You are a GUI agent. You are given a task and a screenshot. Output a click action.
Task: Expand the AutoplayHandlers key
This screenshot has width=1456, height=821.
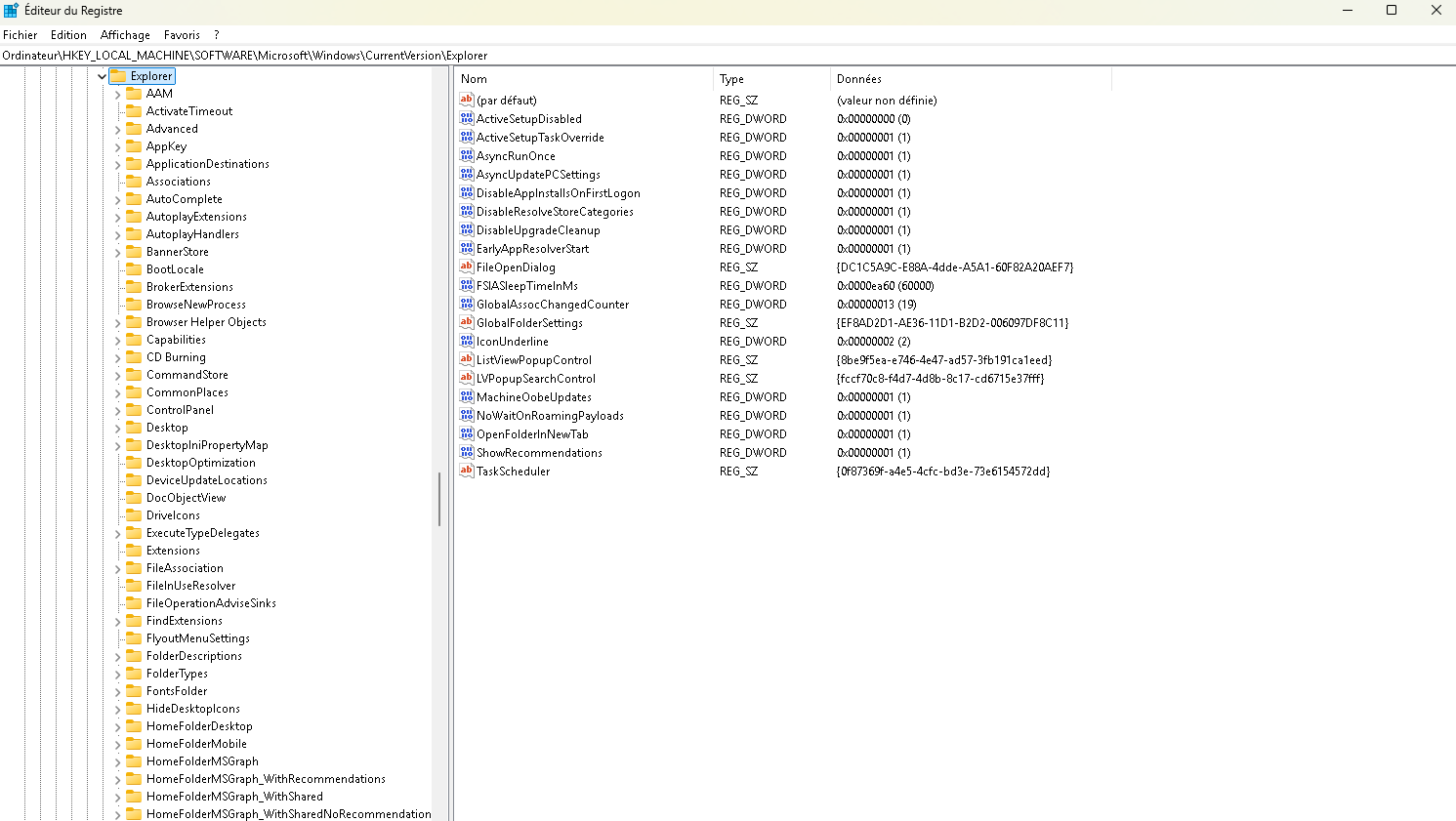pos(118,234)
